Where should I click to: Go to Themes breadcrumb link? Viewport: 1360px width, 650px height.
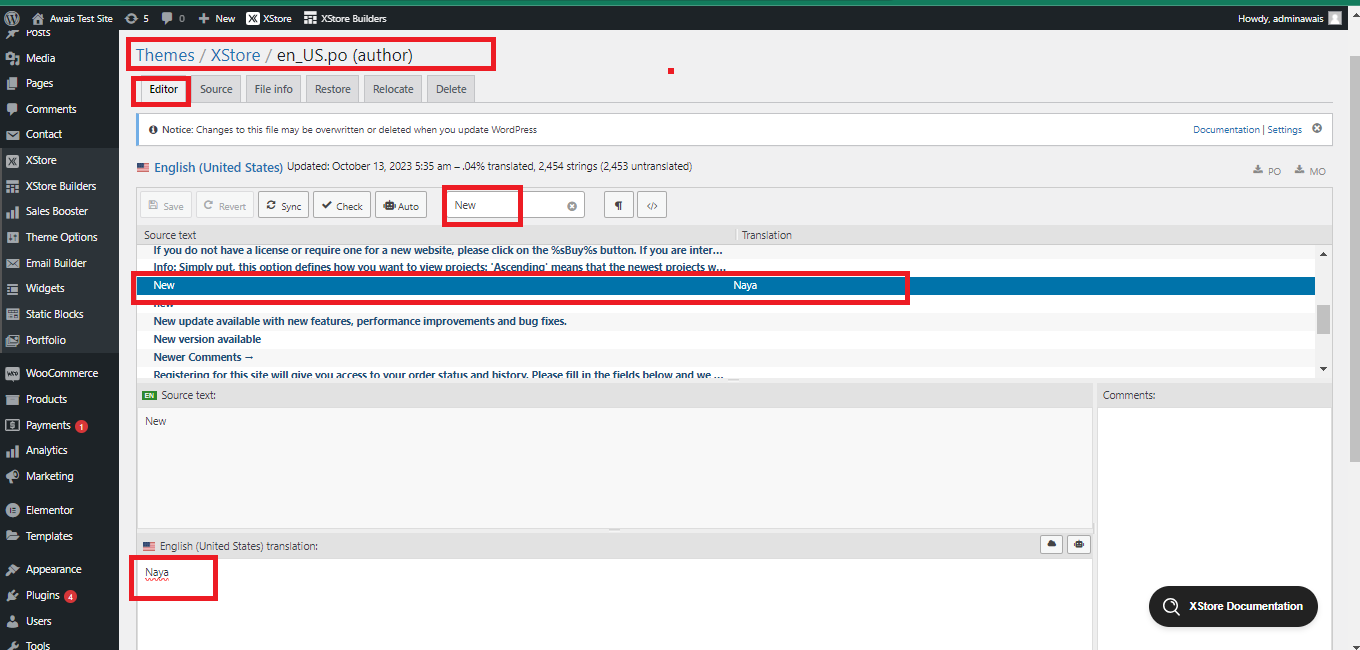click(x=165, y=55)
